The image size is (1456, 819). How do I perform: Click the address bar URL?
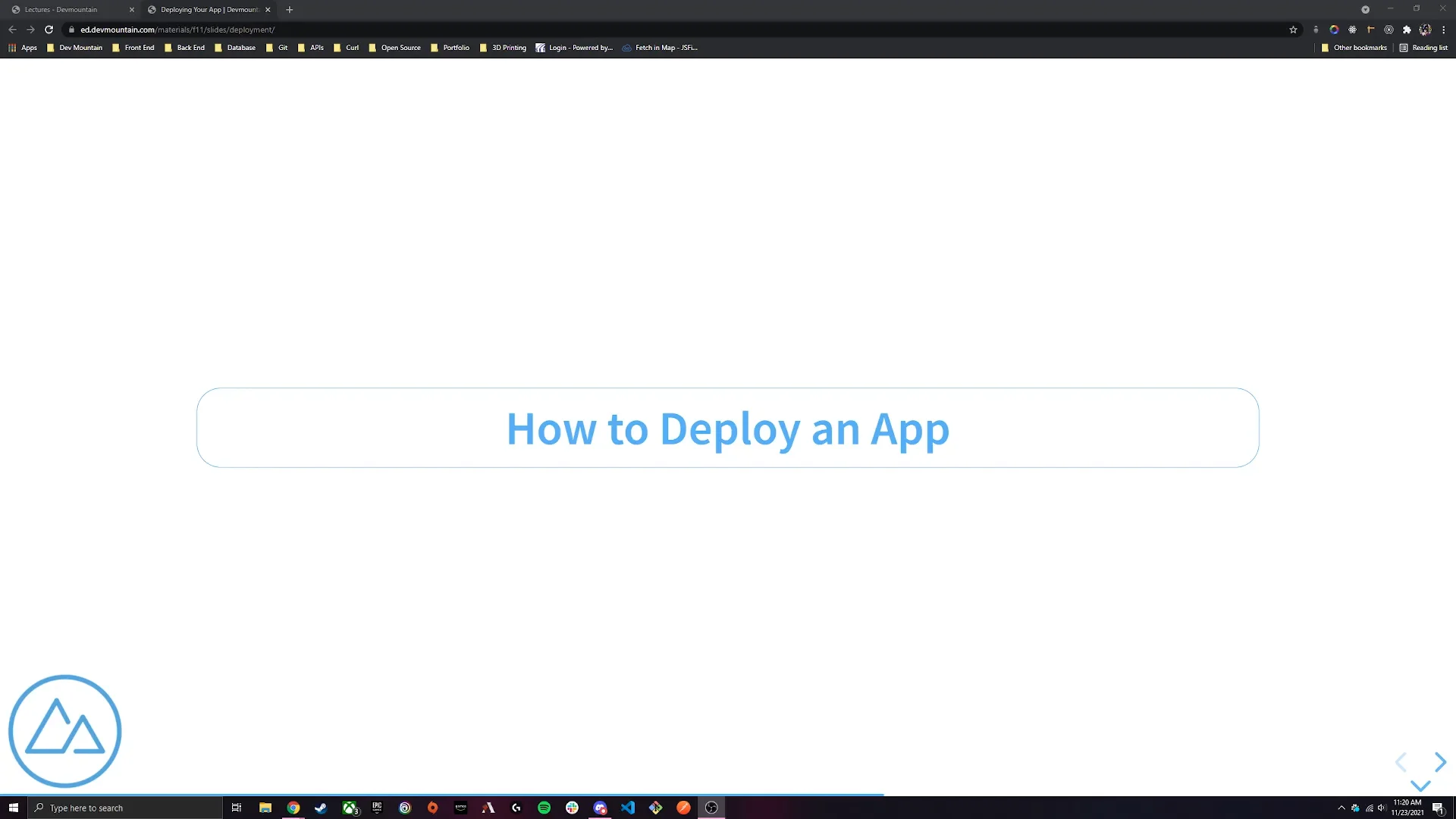pyautogui.click(x=177, y=30)
